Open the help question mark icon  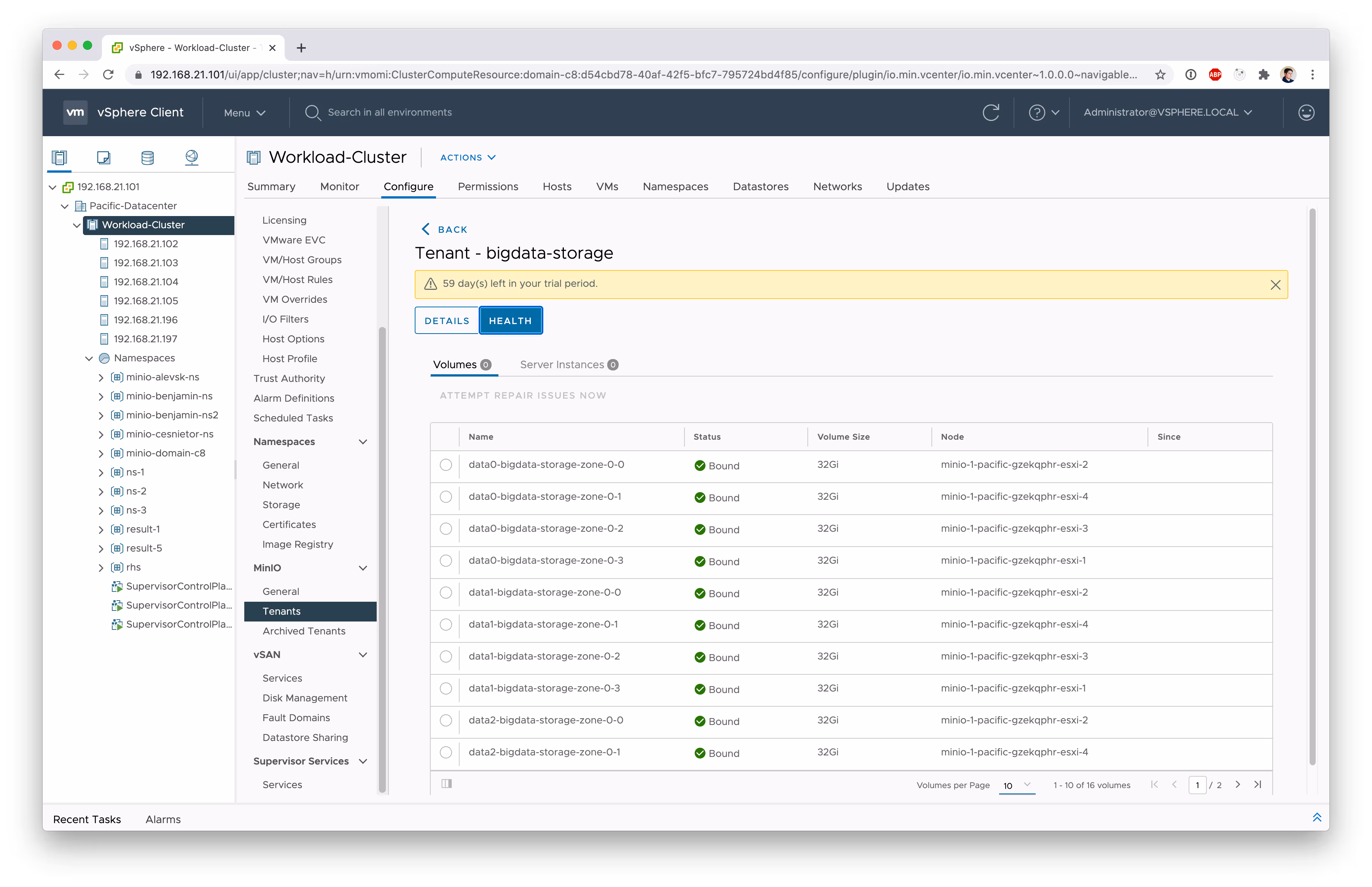1037,112
